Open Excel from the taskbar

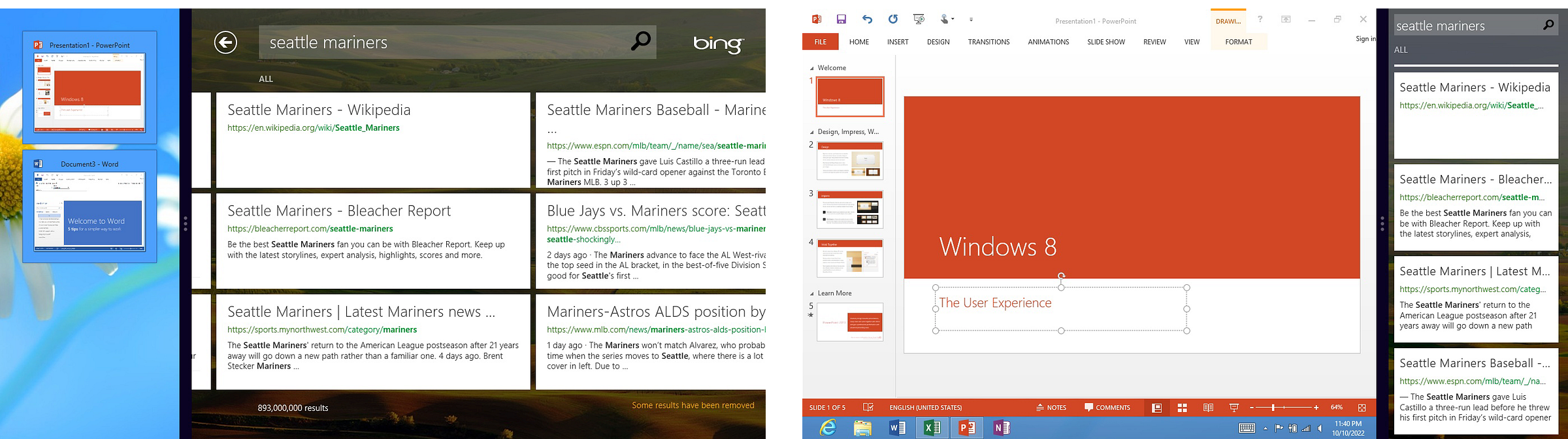[x=932, y=428]
